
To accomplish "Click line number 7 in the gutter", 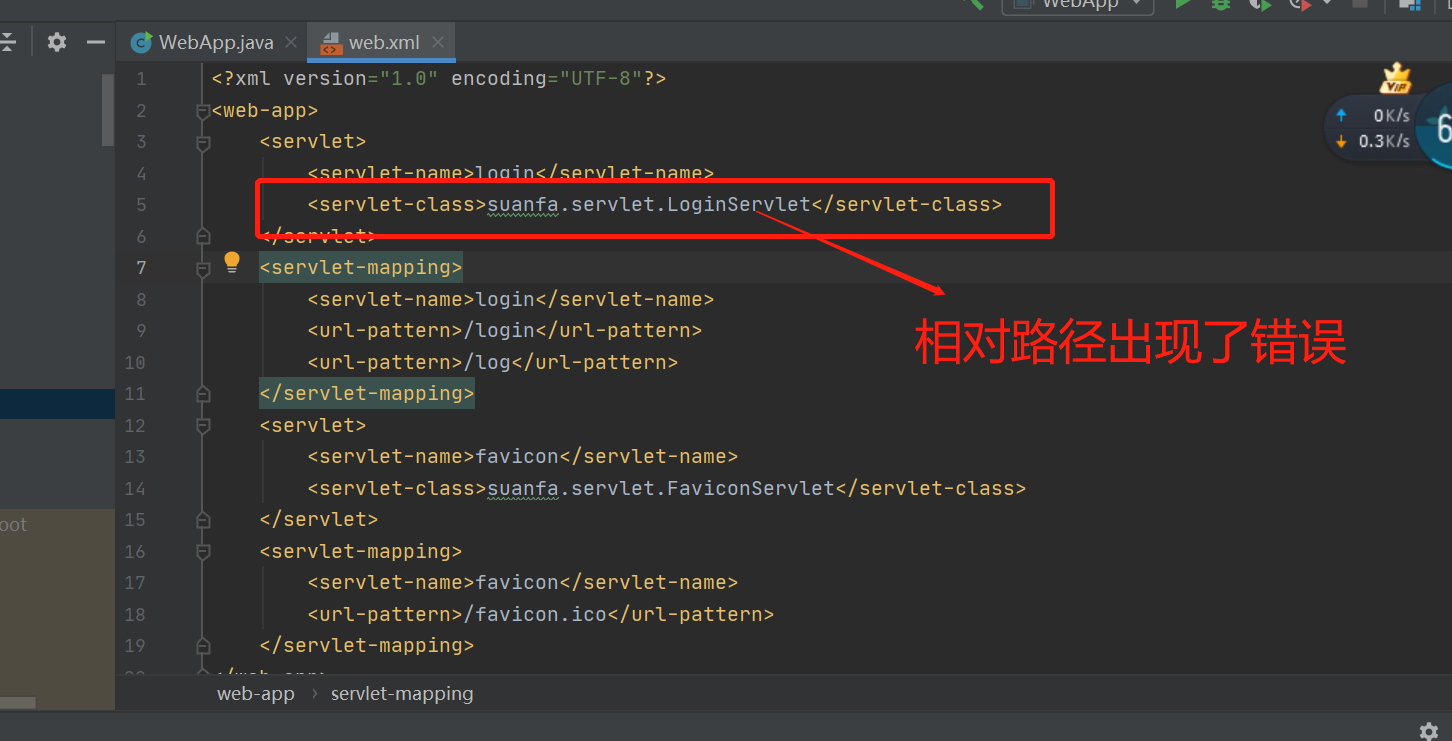I will pos(141,267).
